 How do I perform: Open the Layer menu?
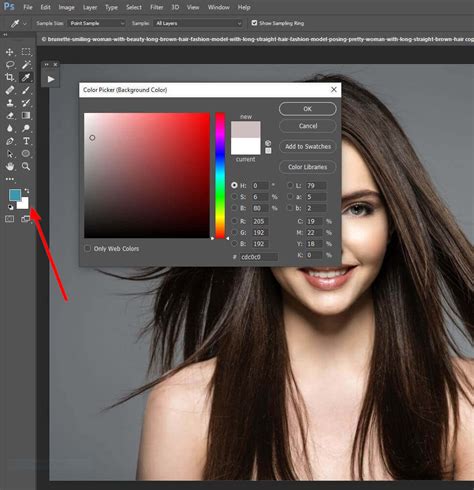[90, 7]
